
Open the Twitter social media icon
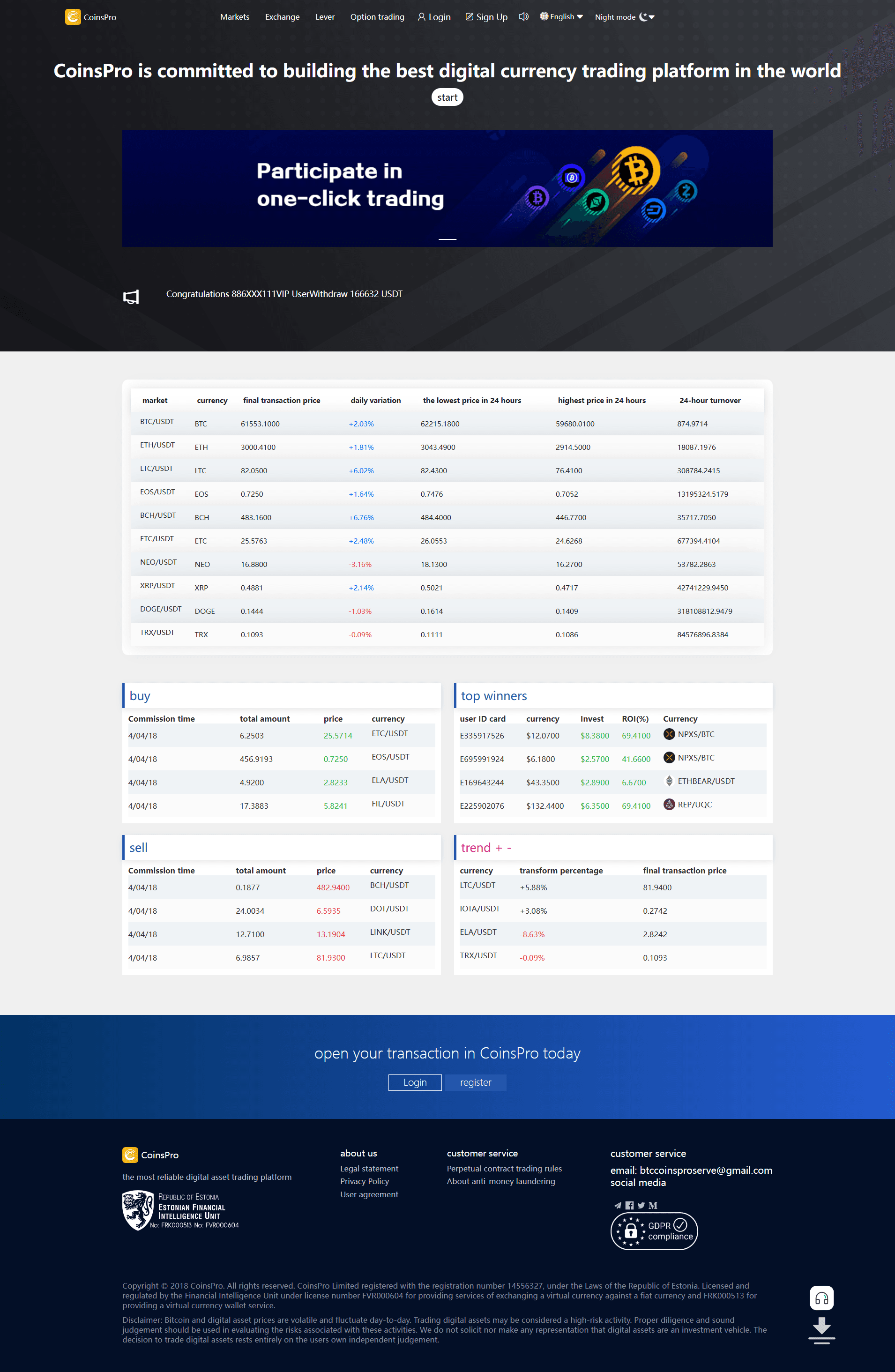[x=641, y=1205]
